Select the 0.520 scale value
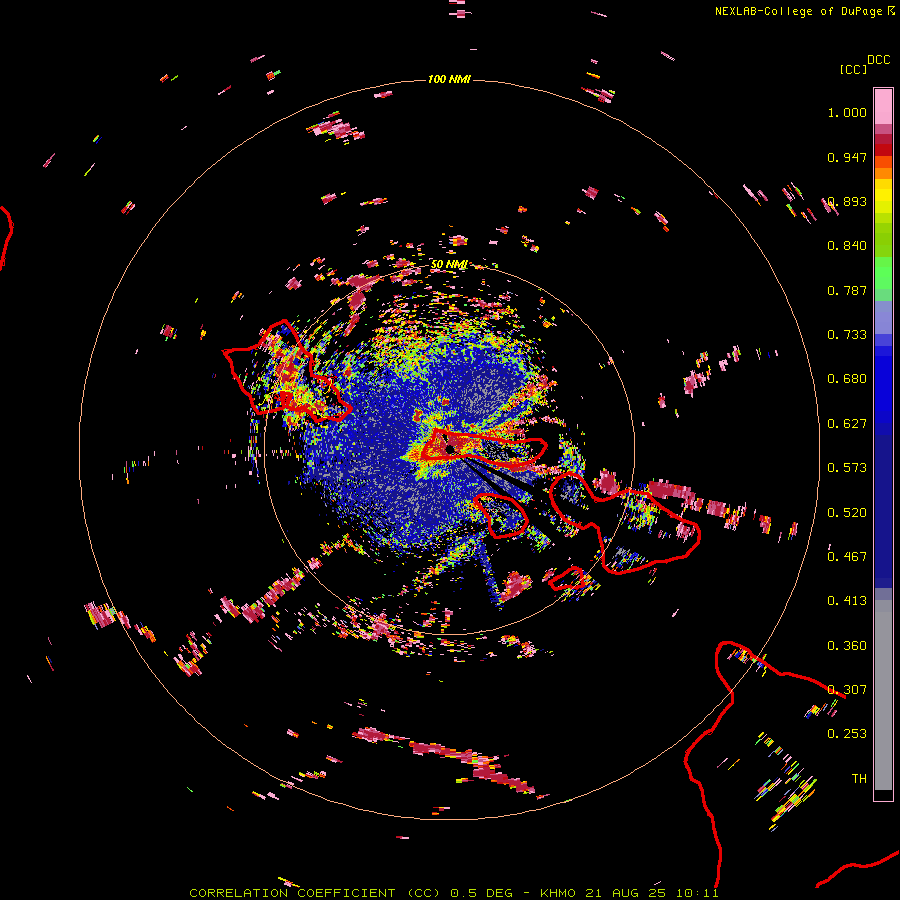 click(847, 513)
